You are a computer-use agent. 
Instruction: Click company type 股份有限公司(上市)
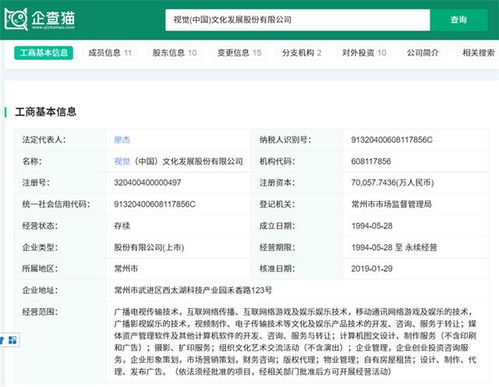click(149, 247)
